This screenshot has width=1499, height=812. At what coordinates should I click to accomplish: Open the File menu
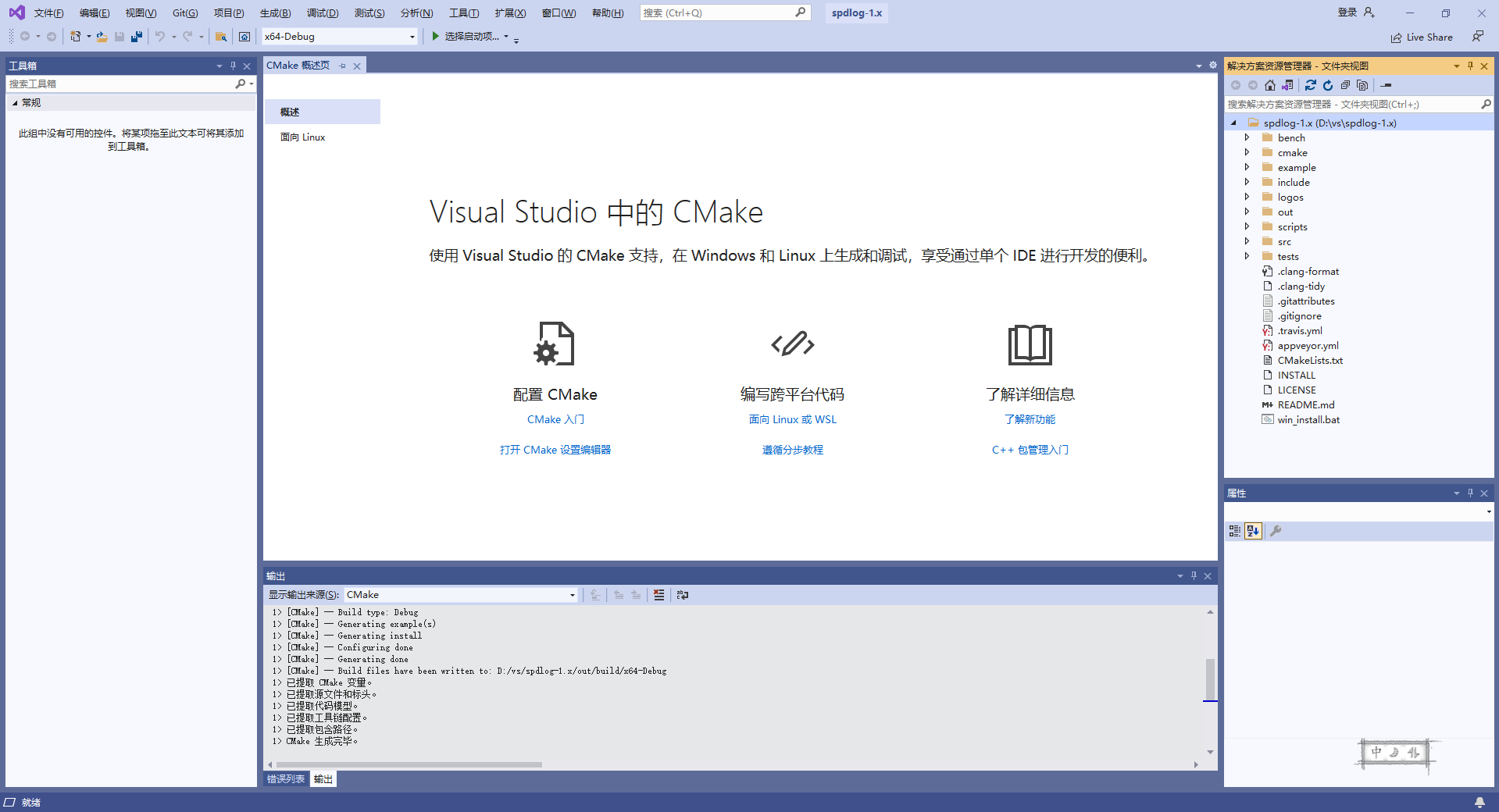coord(48,13)
